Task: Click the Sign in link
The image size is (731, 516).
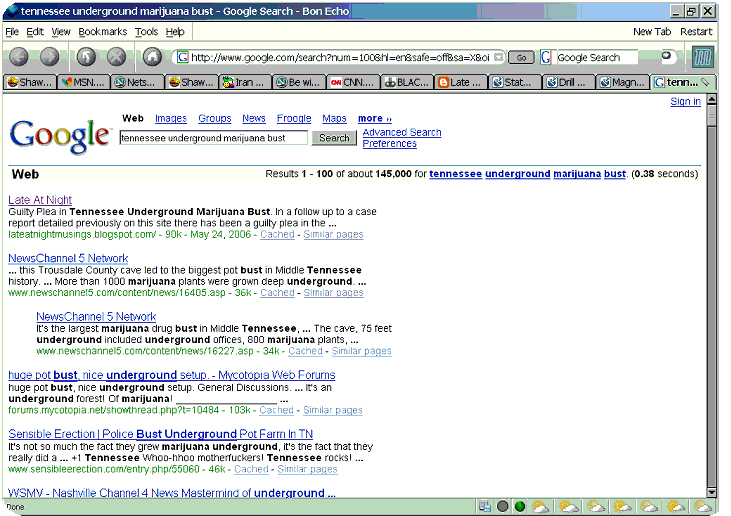Action: (x=685, y=102)
